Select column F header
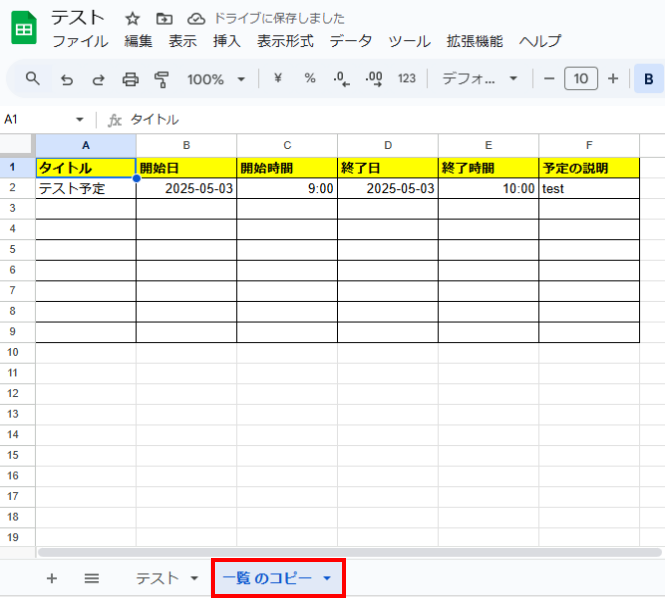This screenshot has height=598, width=665. click(x=589, y=145)
